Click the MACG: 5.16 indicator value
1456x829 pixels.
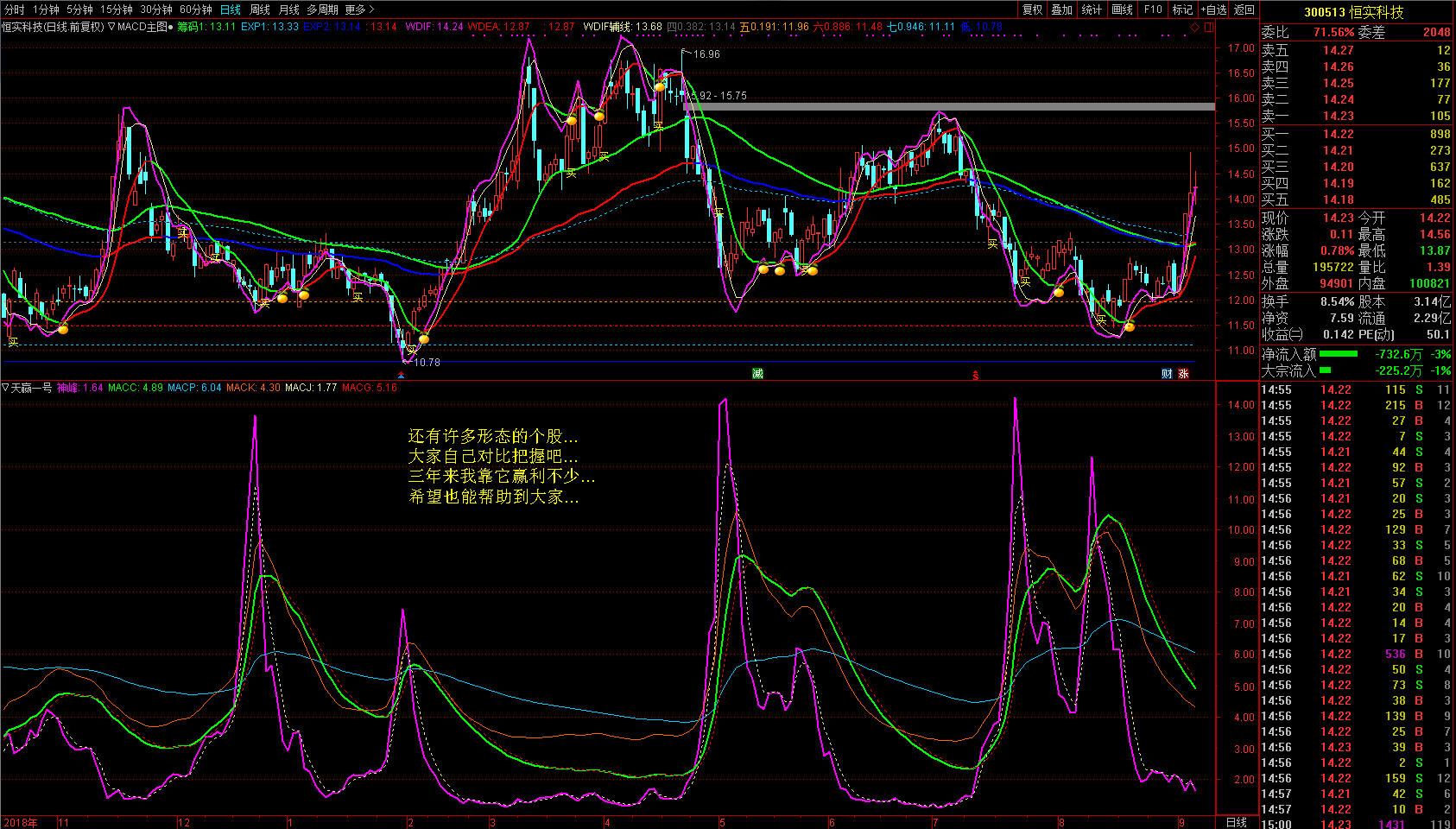point(370,388)
